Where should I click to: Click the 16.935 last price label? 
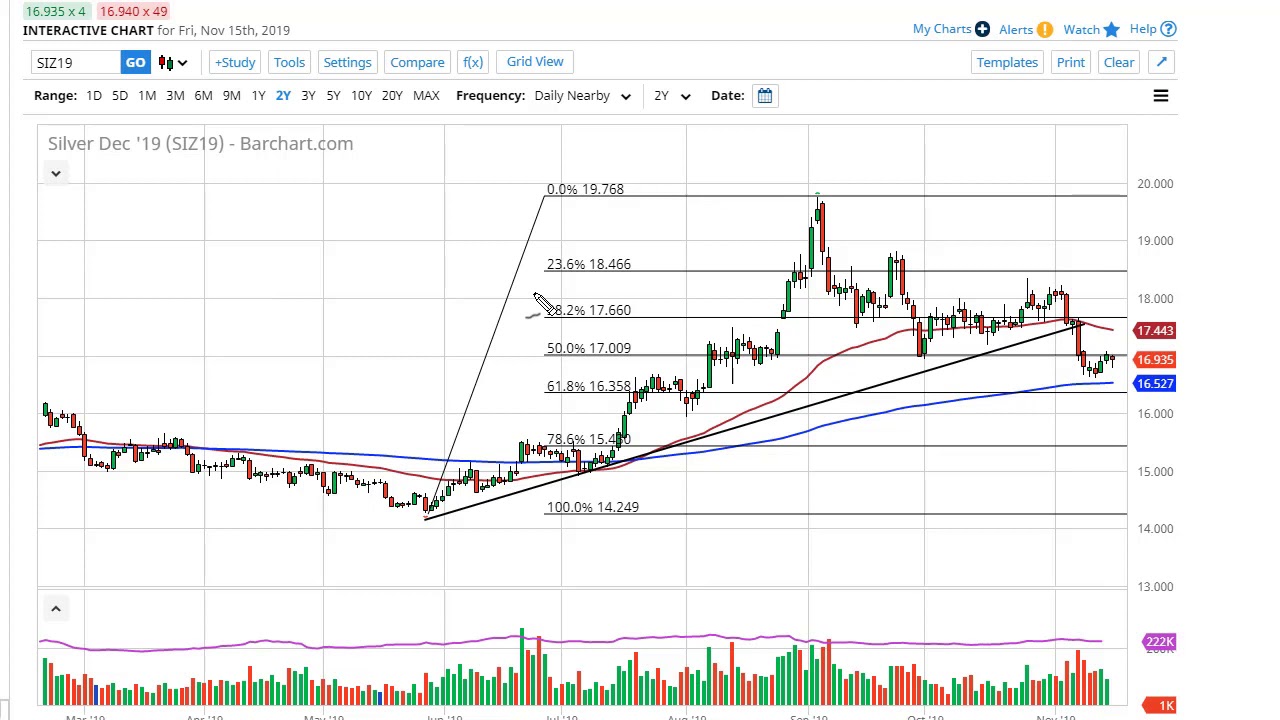[x=1155, y=359]
